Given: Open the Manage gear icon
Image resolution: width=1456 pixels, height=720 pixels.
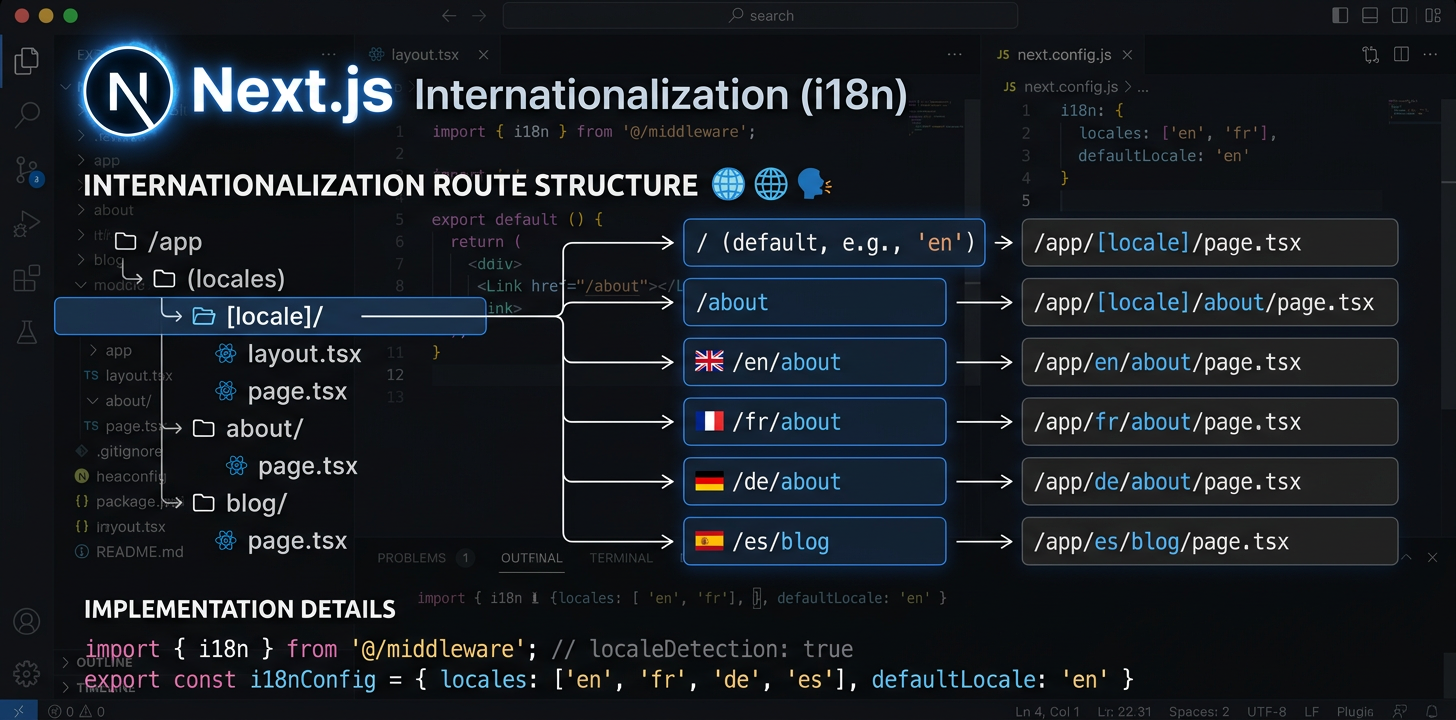Looking at the screenshot, I should [27, 673].
